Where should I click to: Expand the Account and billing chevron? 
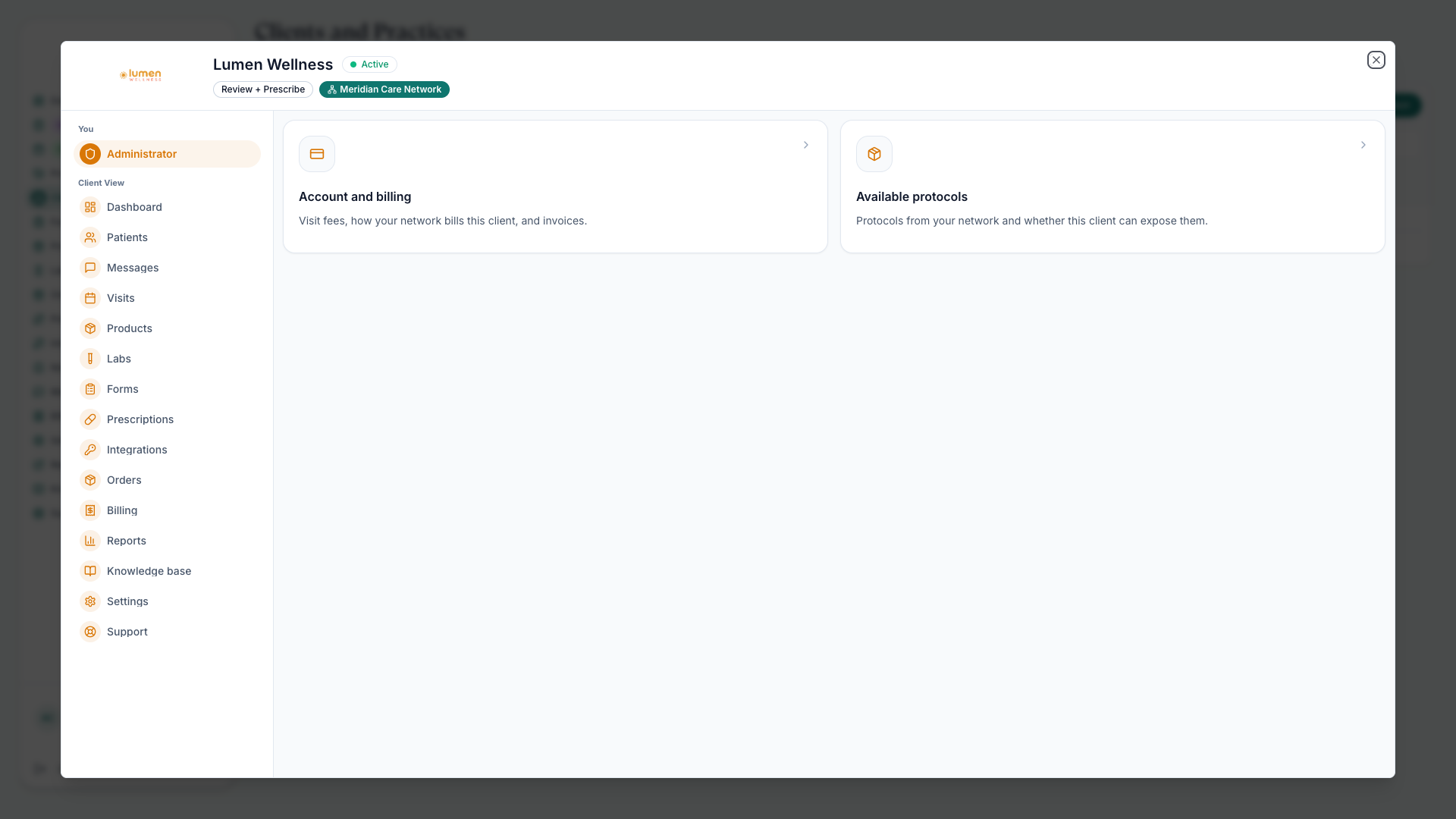pos(806,145)
